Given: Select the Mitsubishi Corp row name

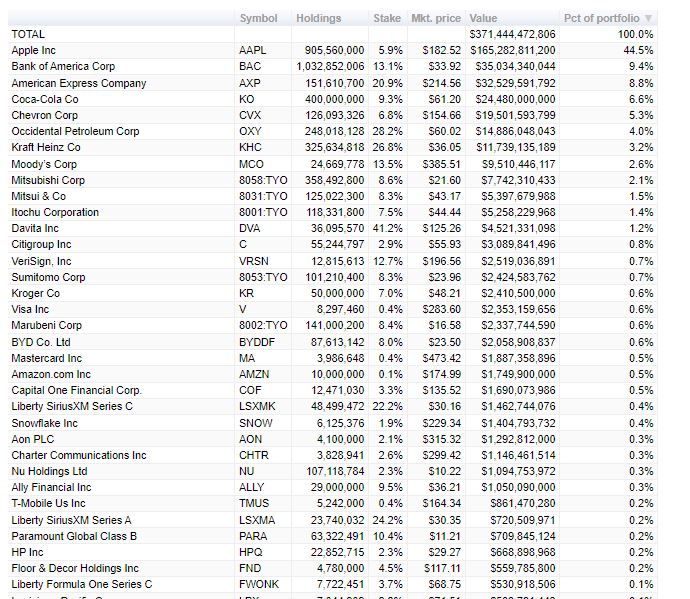Looking at the screenshot, I should [48, 180].
